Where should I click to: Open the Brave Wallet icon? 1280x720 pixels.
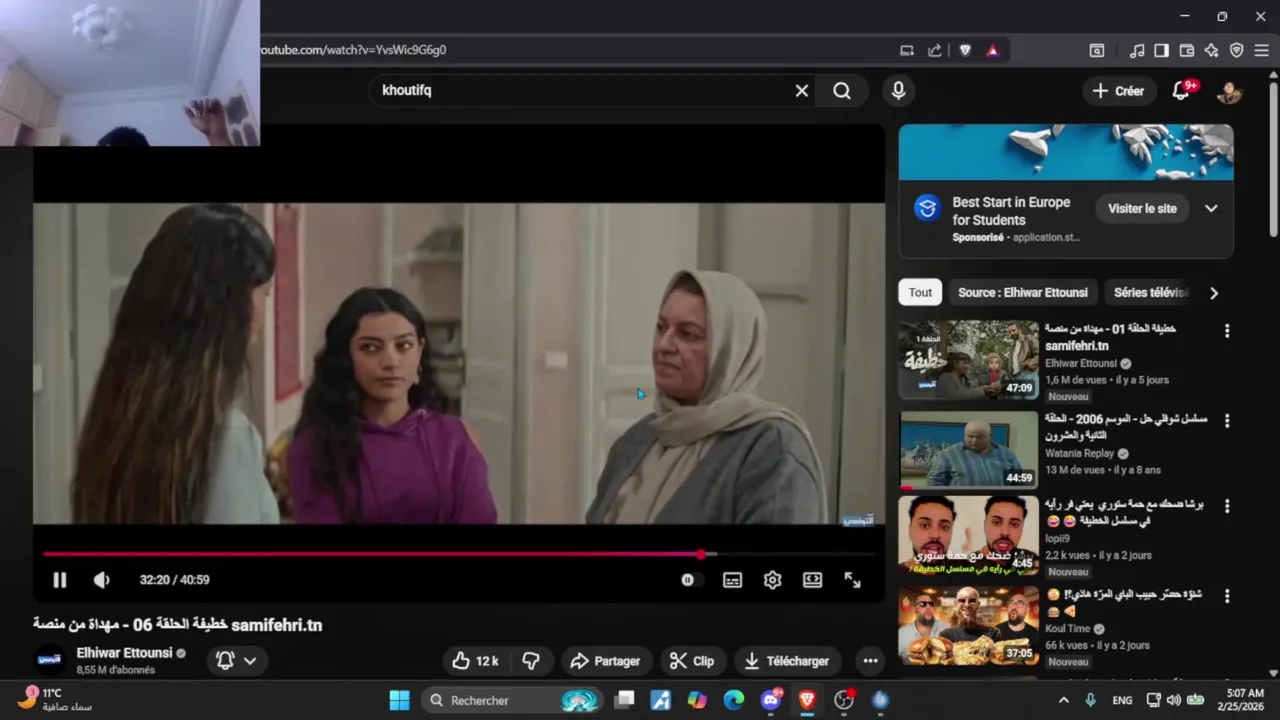(x=1187, y=50)
